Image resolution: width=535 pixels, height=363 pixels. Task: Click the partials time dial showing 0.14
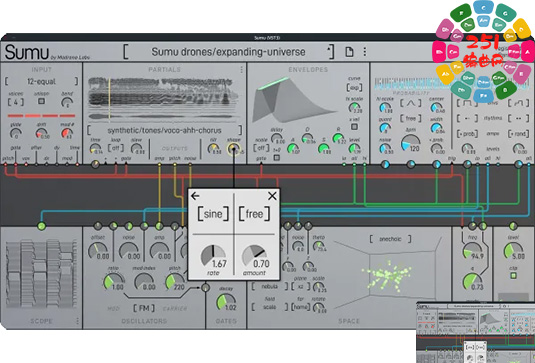click(x=95, y=148)
